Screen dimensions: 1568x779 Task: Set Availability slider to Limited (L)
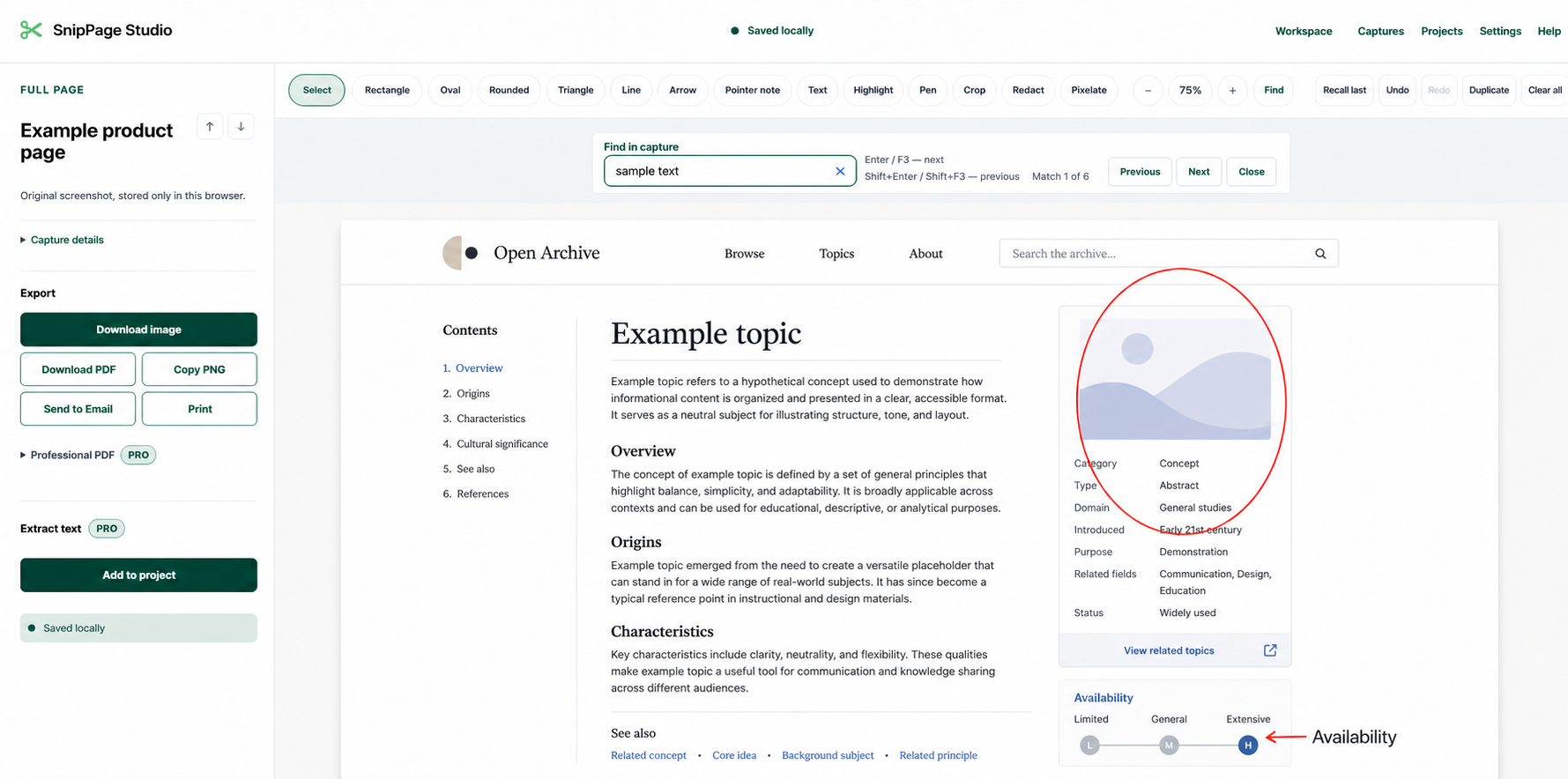(1090, 746)
